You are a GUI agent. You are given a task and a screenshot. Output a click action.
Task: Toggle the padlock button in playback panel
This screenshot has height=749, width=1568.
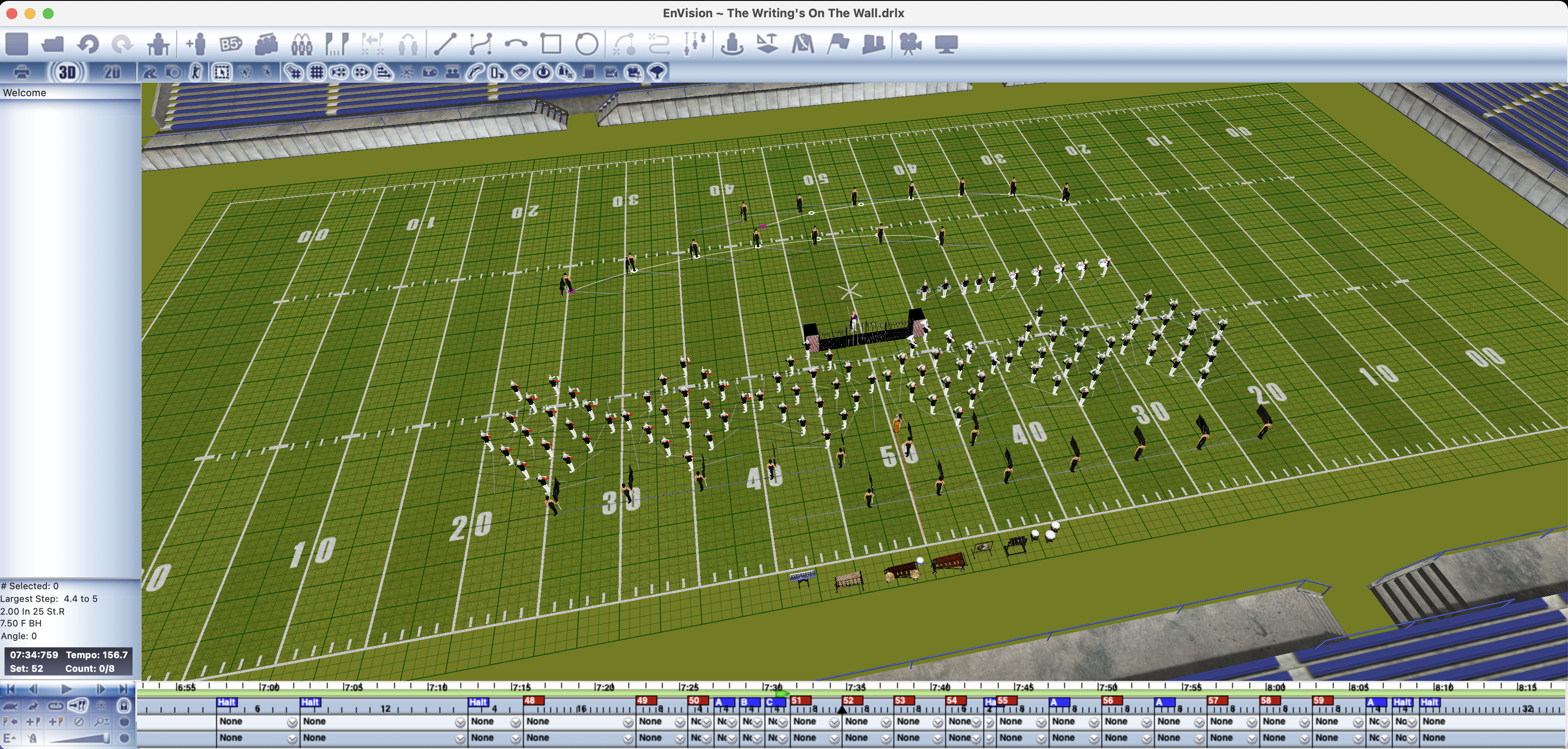124,706
